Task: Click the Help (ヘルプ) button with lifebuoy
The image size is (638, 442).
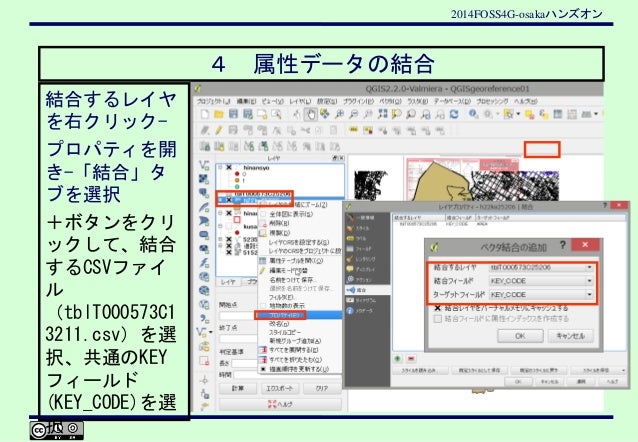Action: [x=280, y=404]
